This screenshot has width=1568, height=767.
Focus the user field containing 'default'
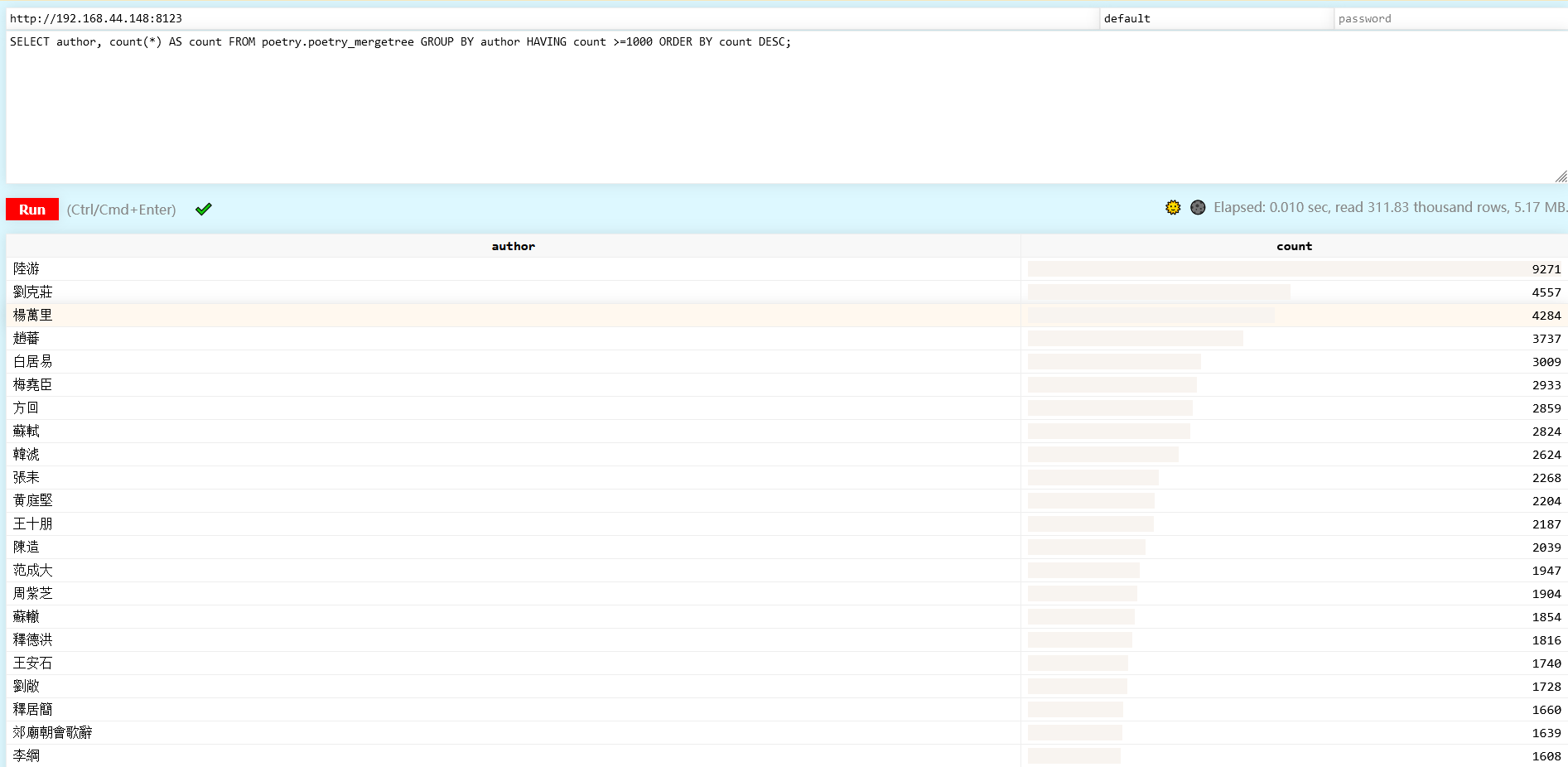point(1216,18)
